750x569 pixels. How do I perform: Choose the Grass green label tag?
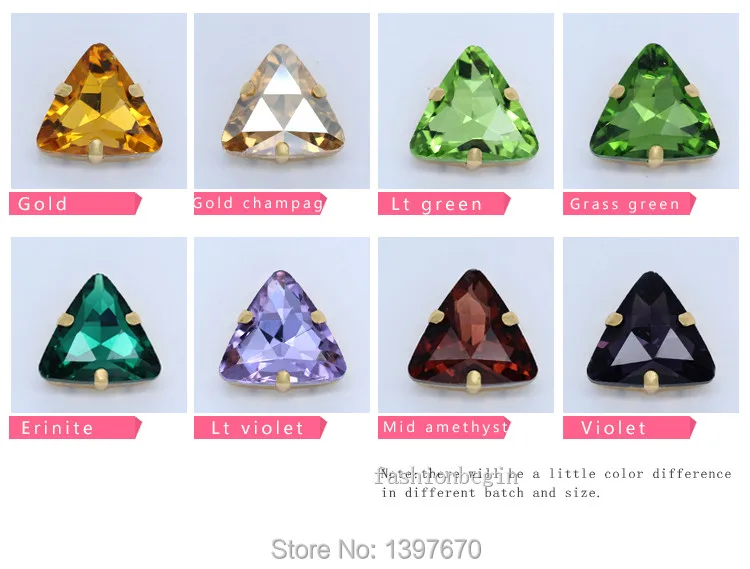click(x=629, y=204)
